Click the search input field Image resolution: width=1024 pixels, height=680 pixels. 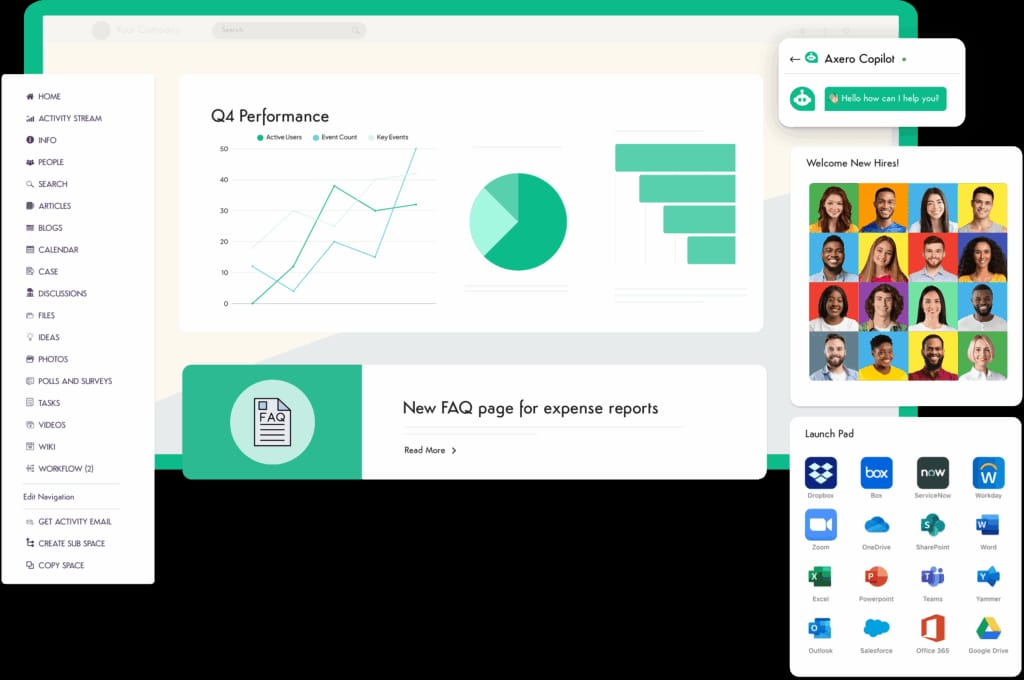(x=288, y=30)
